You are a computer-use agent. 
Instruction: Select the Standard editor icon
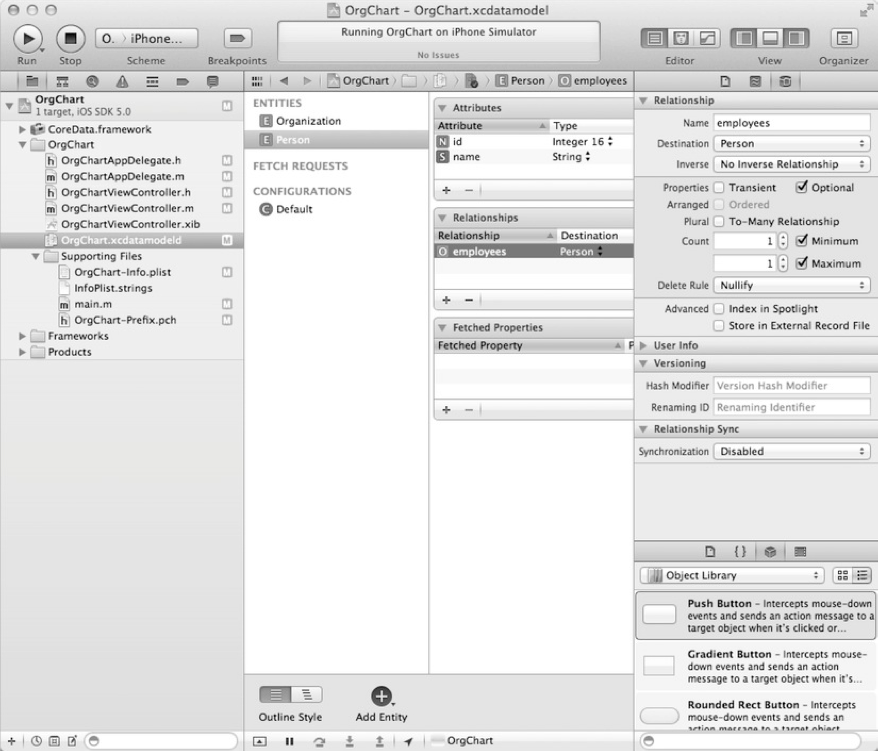click(654, 38)
